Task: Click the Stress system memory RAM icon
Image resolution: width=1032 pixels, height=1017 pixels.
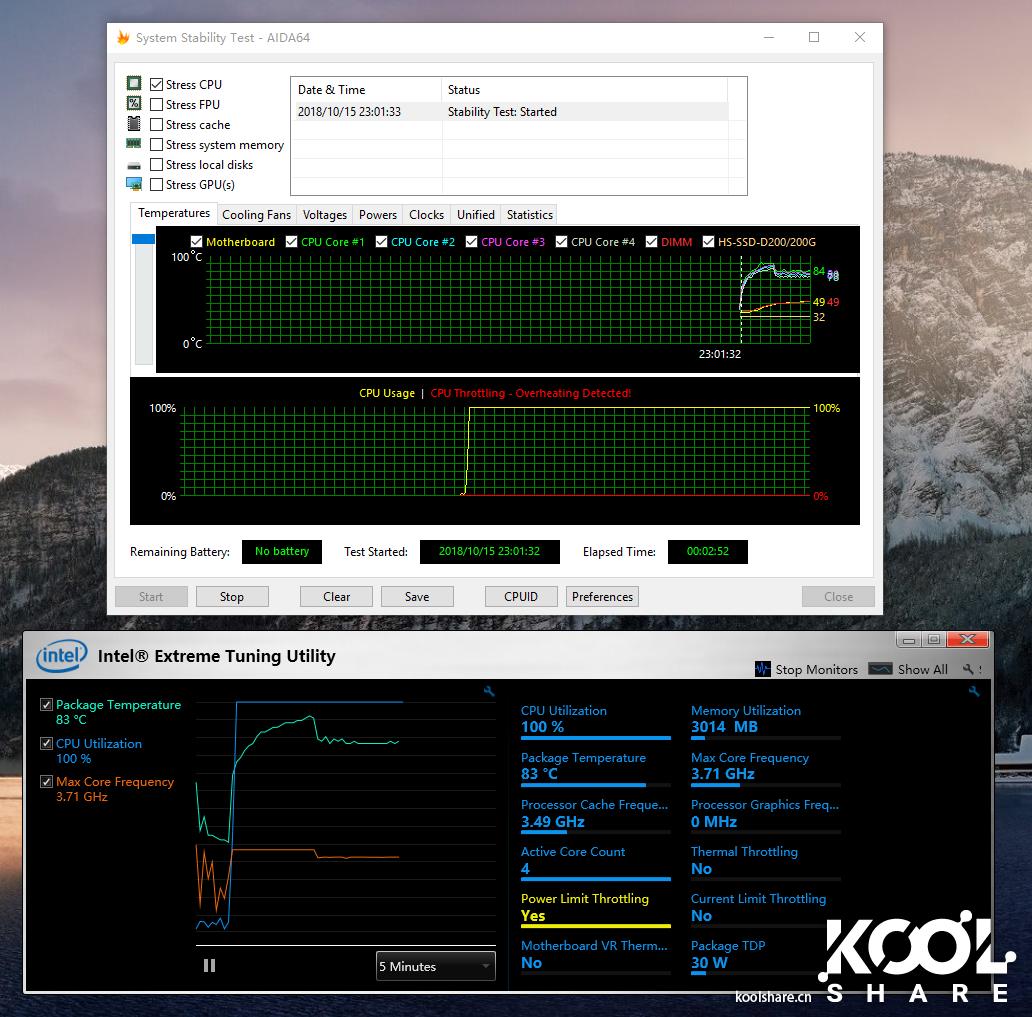Action: coord(134,144)
